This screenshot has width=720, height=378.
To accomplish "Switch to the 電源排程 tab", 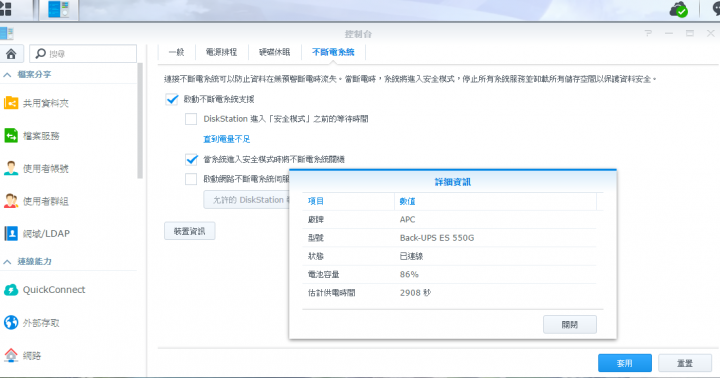I will [x=221, y=52].
